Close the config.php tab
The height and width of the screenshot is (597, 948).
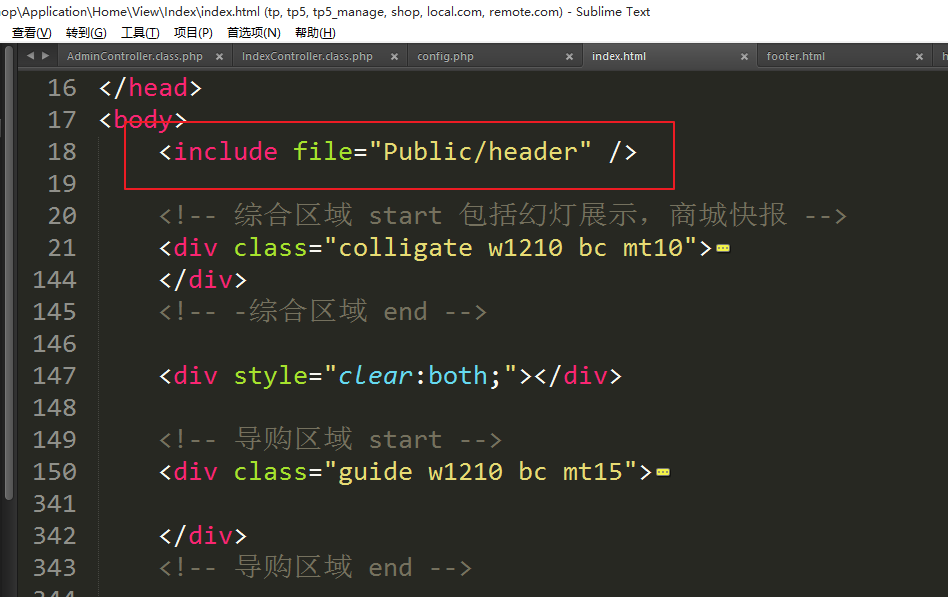click(x=569, y=57)
